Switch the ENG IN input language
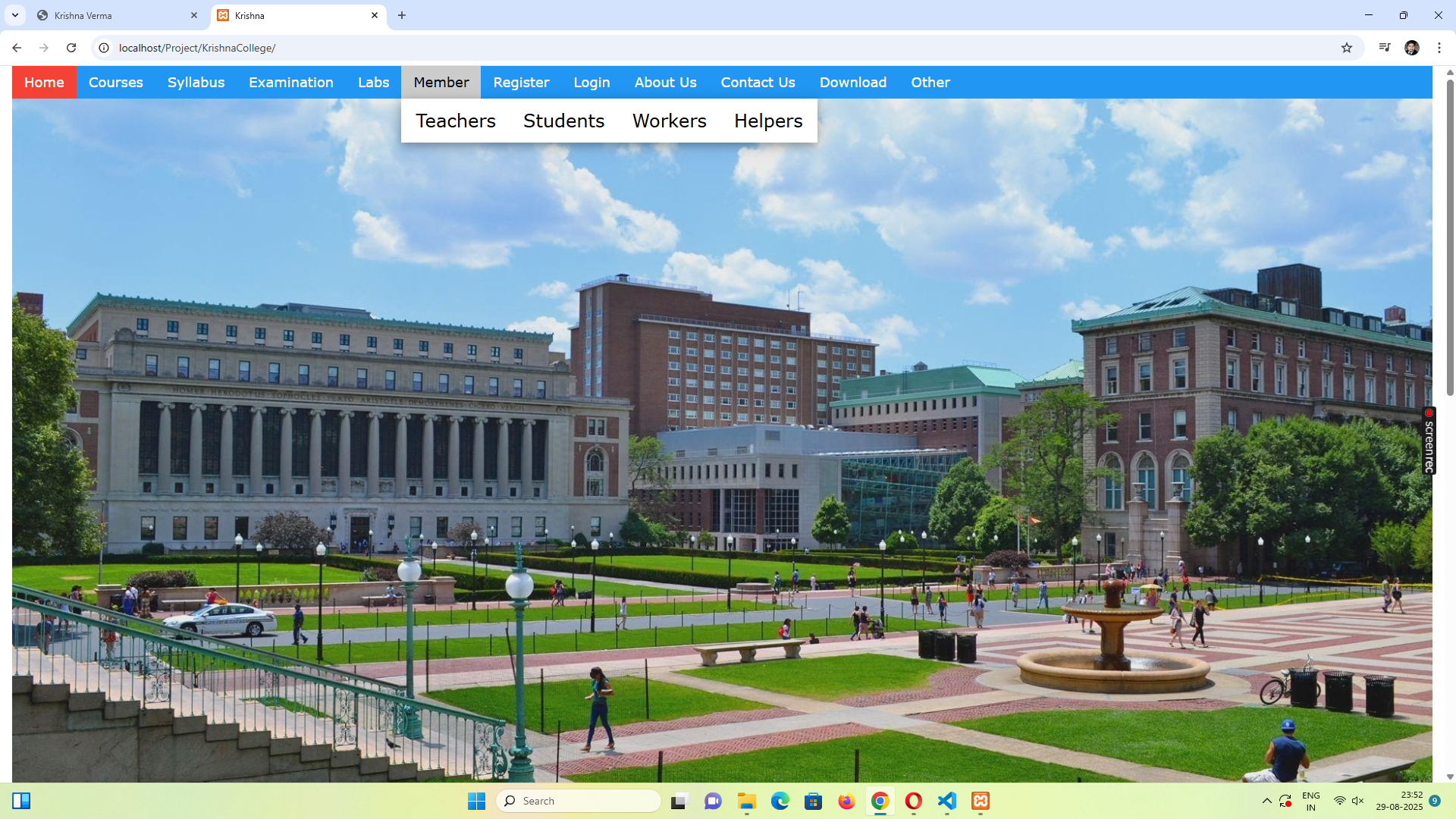The width and height of the screenshot is (1456, 819). (1311, 801)
